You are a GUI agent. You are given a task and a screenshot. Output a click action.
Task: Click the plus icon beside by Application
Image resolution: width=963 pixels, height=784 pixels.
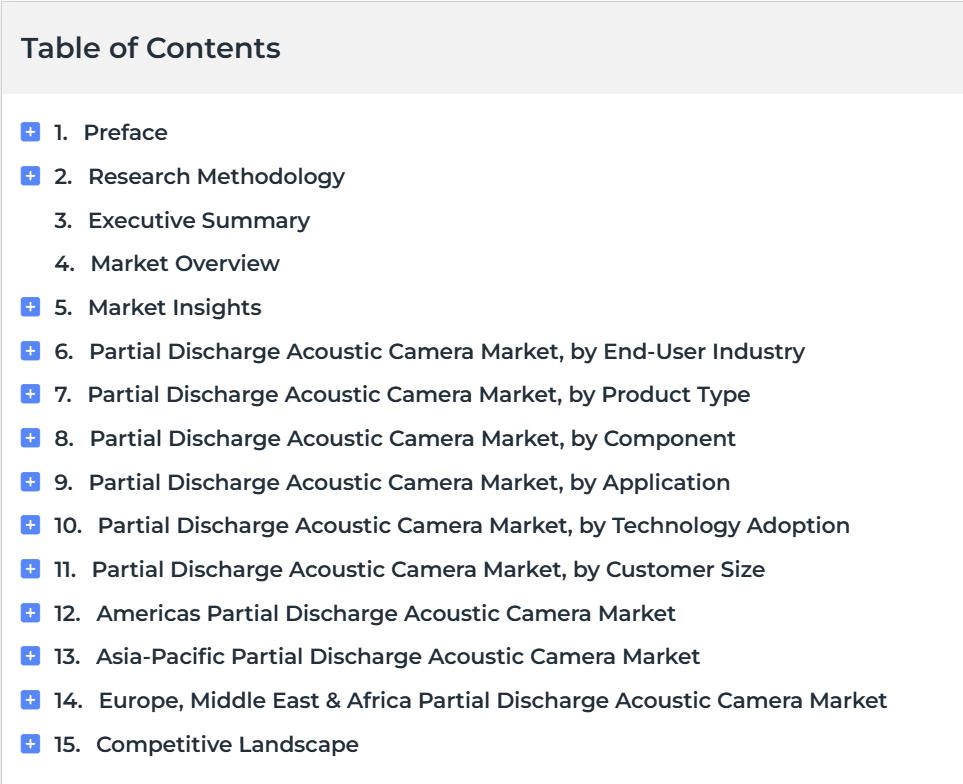30,482
